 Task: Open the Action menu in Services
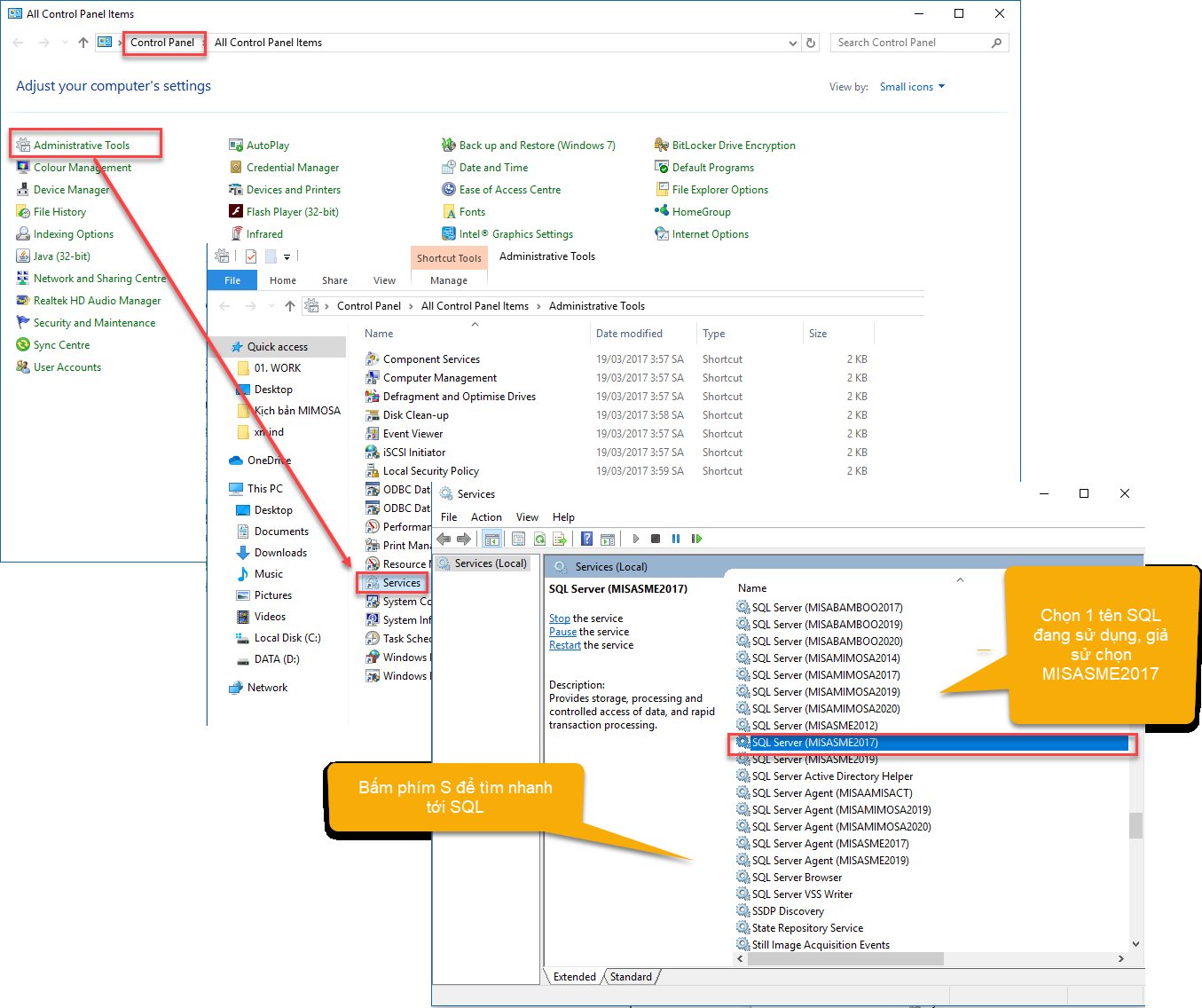(486, 517)
